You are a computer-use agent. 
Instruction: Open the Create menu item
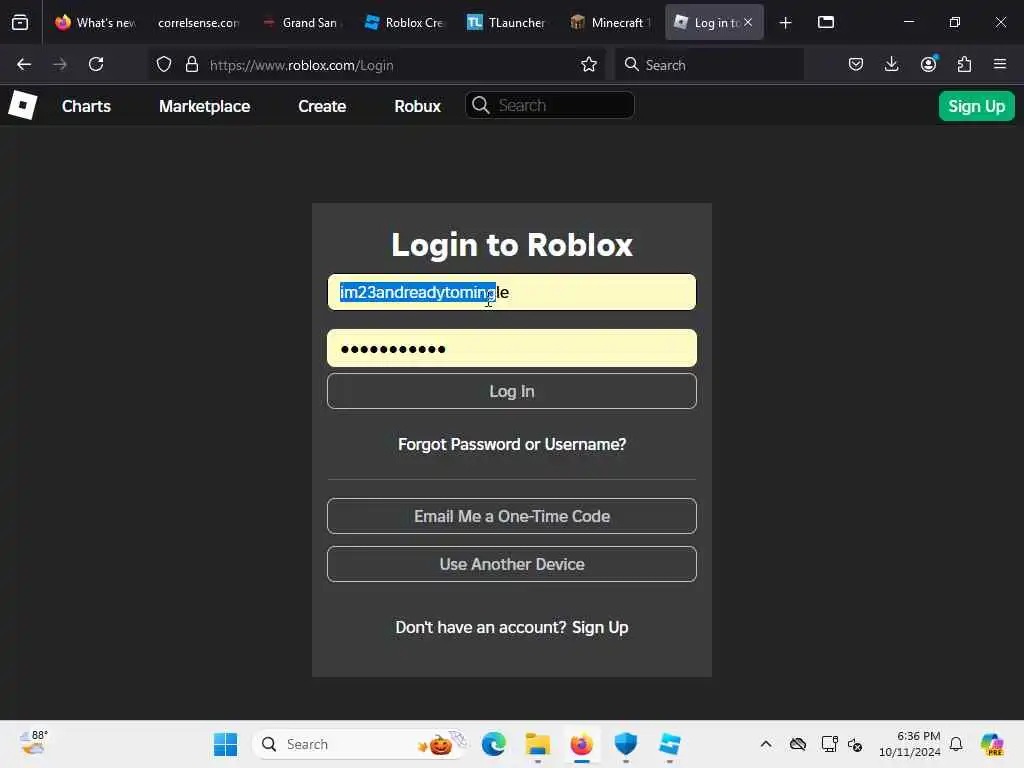coord(322,106)
